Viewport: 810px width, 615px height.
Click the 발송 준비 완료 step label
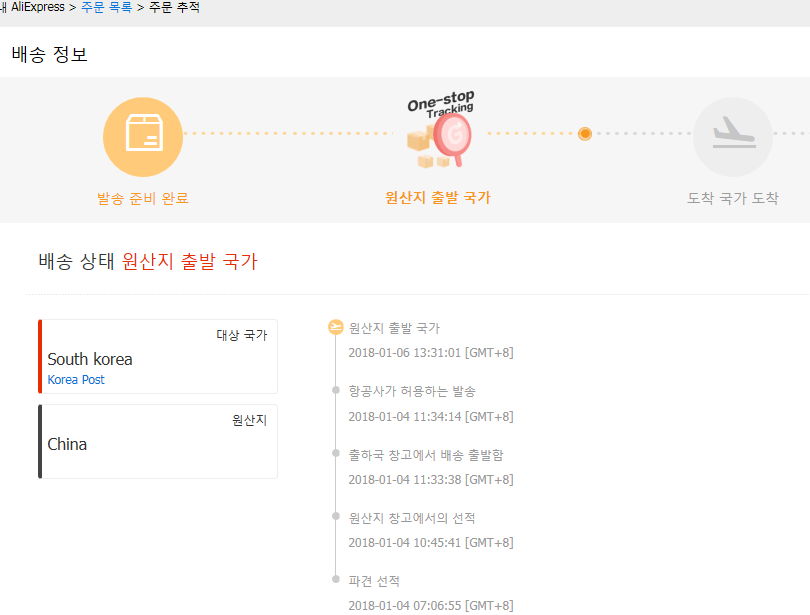click(142, 198)
